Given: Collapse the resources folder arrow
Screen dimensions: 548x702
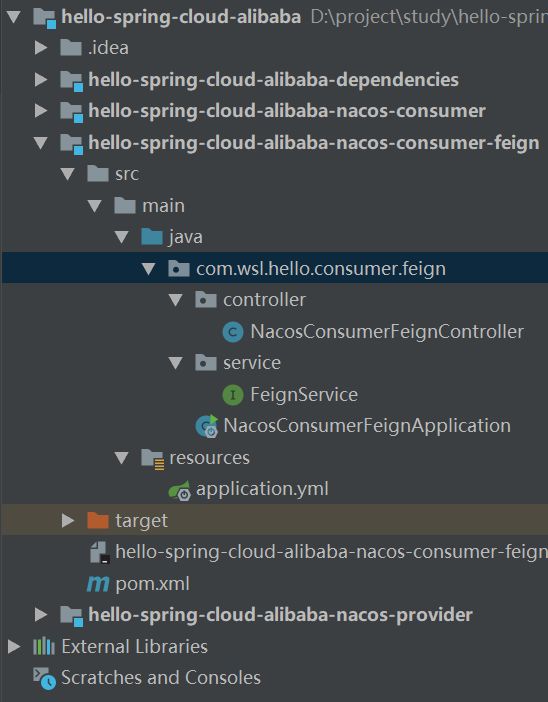Looking at the screenshot, I should tap(121, 458).
